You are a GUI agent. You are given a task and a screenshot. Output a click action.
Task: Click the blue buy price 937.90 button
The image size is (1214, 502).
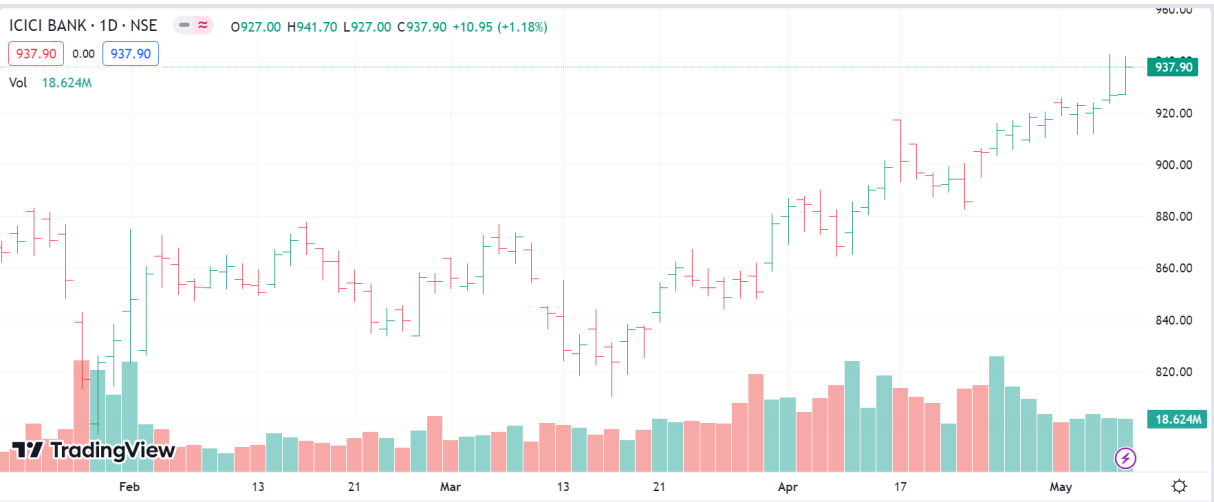pyautogui.click(x=131, y=54)
